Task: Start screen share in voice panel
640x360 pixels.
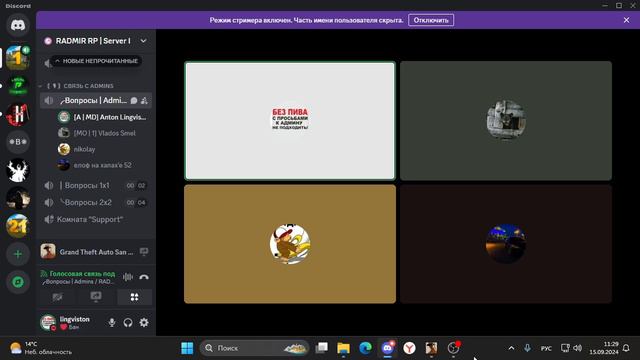Action: (96, 297)
